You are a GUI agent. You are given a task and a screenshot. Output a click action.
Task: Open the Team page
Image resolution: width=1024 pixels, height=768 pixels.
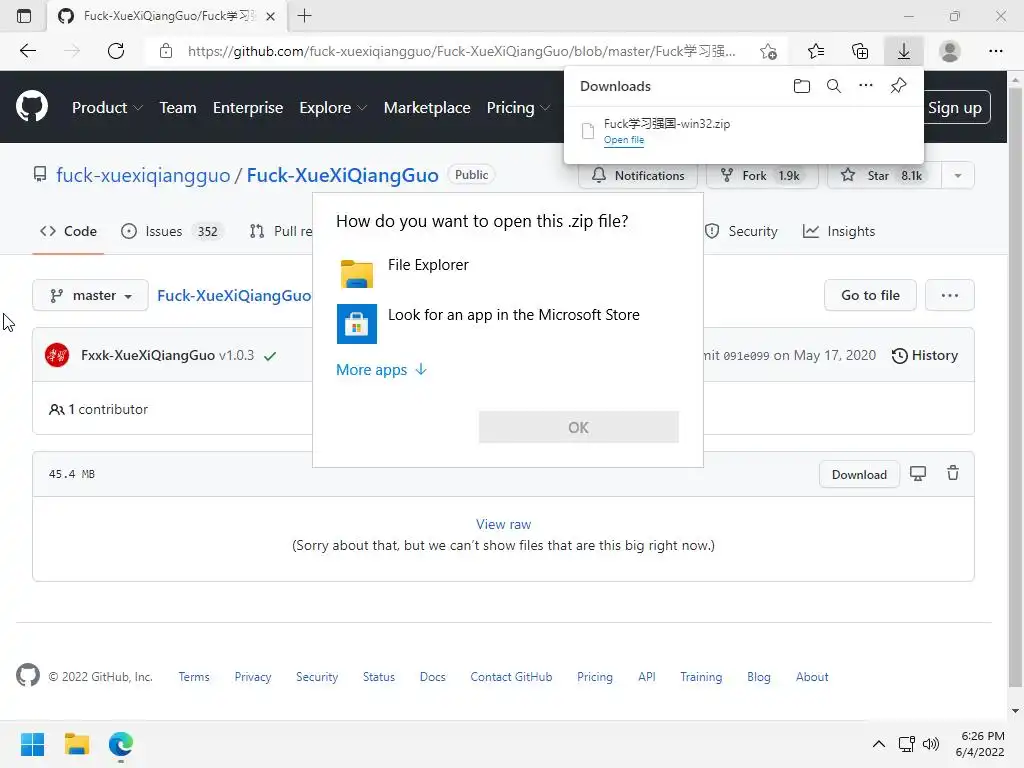pos(178,108)
